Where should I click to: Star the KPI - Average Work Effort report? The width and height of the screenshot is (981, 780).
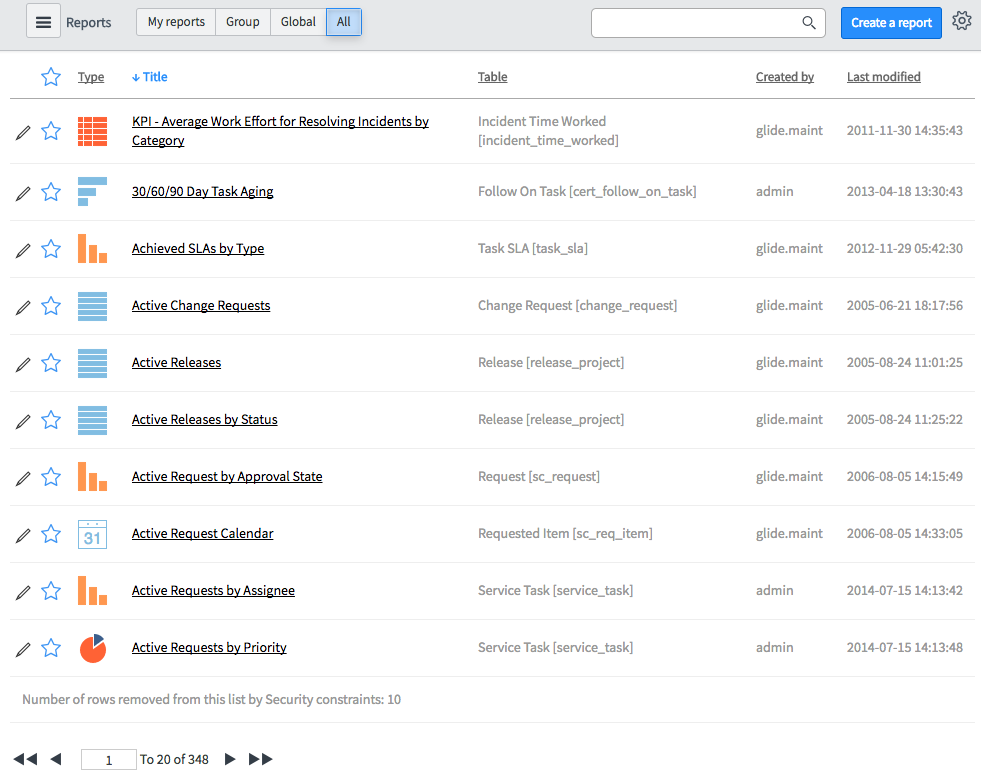pyautogui.click(x=51, y=131)
